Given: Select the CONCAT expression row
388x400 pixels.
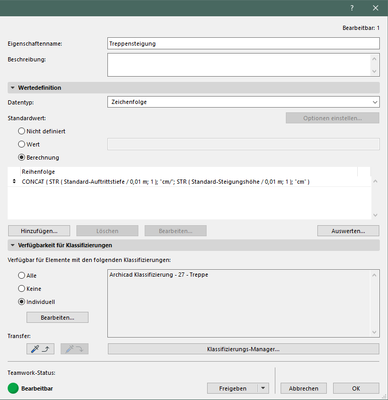Looking at the screenshot, I should [189, 182].
